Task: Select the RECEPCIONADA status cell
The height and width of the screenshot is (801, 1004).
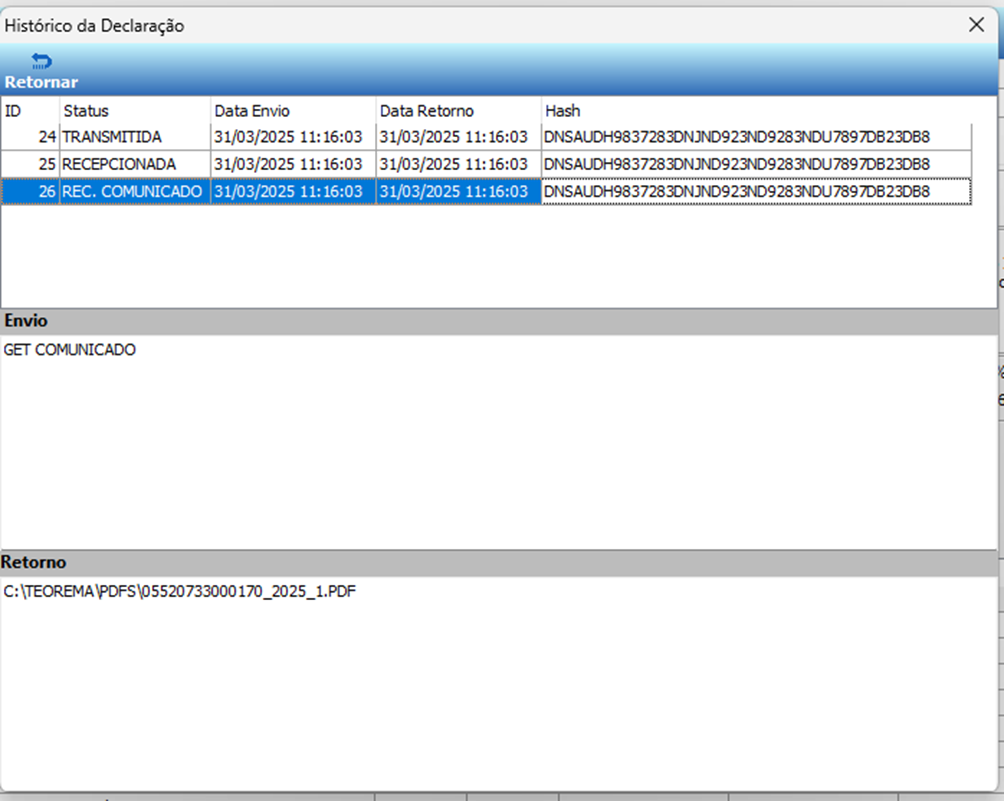Action: (135, 165)
